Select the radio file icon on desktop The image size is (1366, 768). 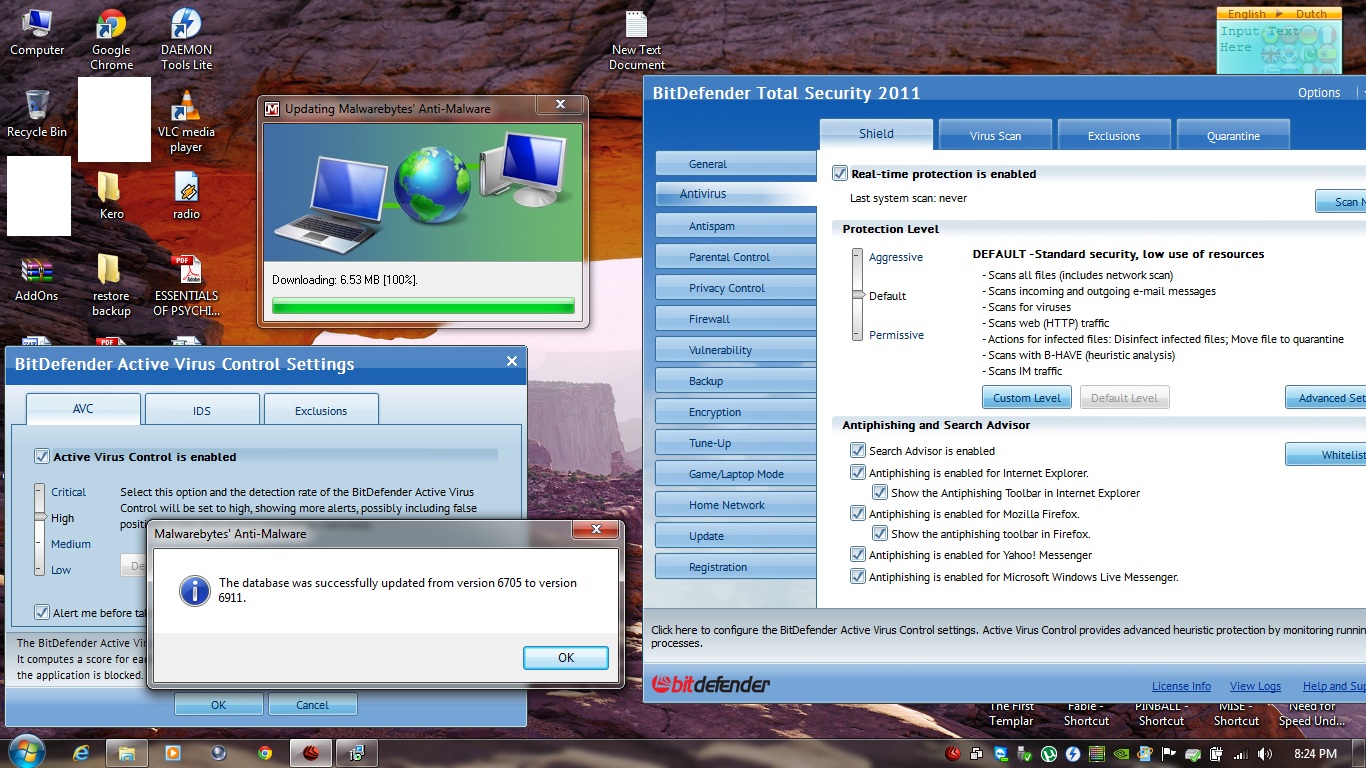(186, 195)
